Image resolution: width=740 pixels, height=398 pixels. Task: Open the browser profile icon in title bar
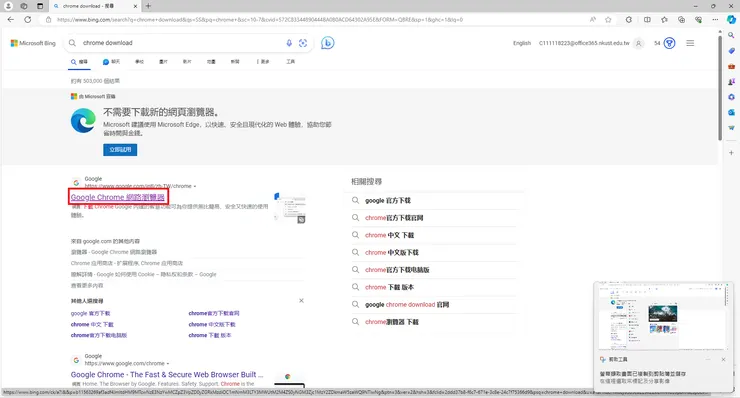pyautogui.click(x=8, y=6)
